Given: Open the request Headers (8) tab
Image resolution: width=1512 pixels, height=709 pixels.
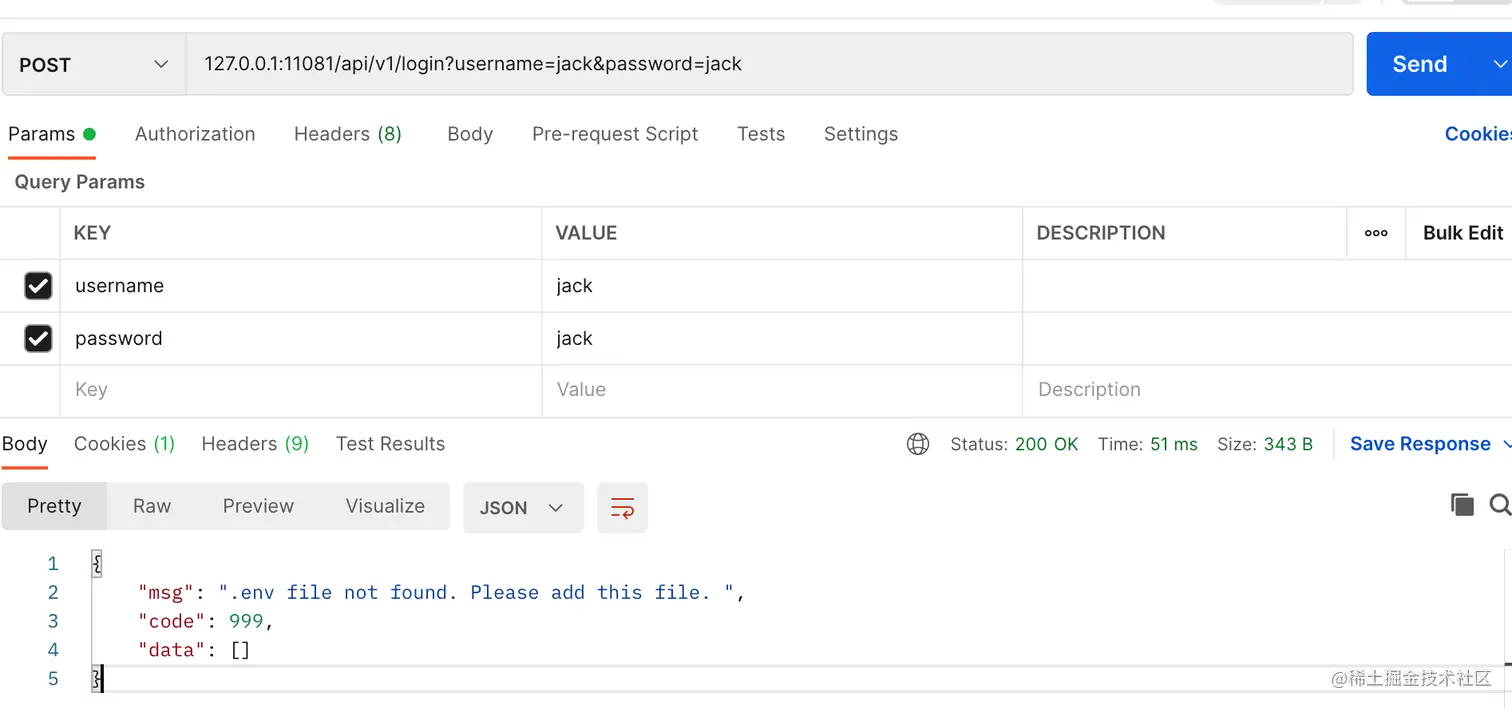Looking at the screenshot, I should (x=348, y=134).
